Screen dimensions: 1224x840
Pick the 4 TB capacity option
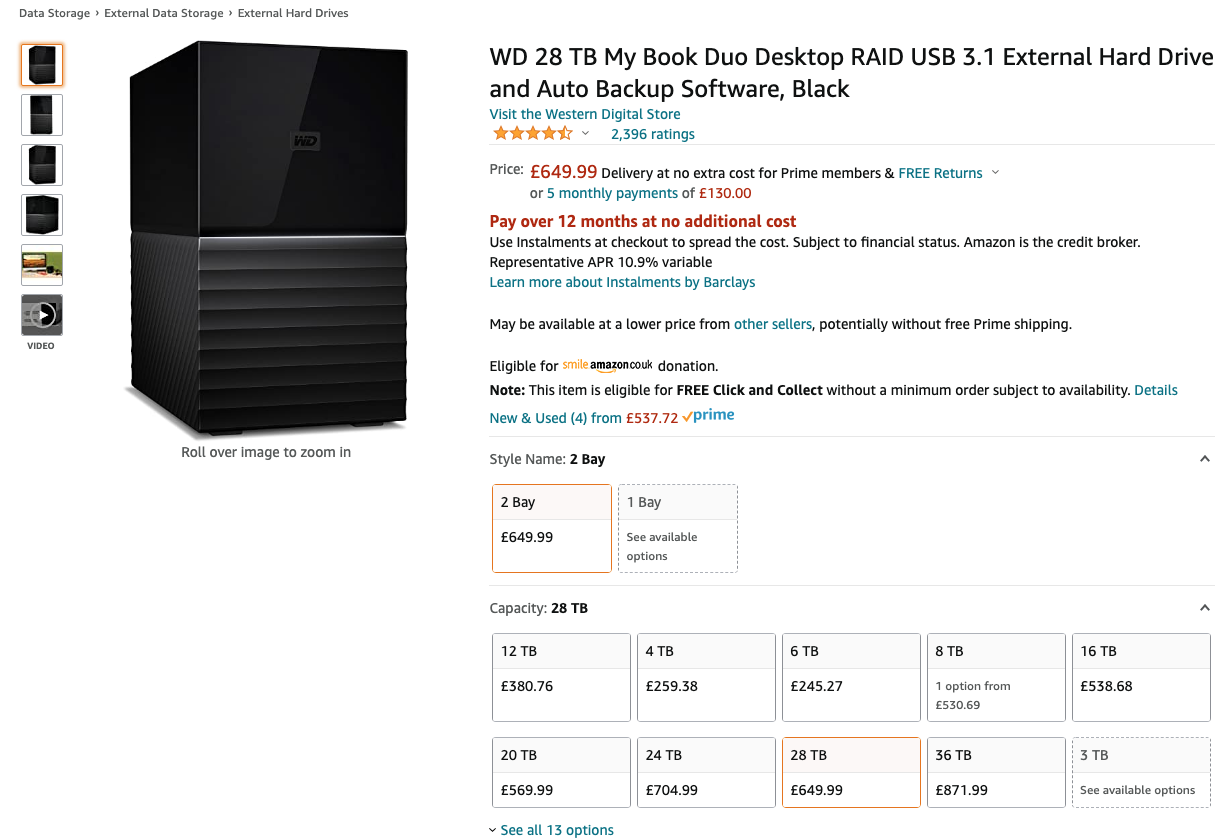(706, 677)
